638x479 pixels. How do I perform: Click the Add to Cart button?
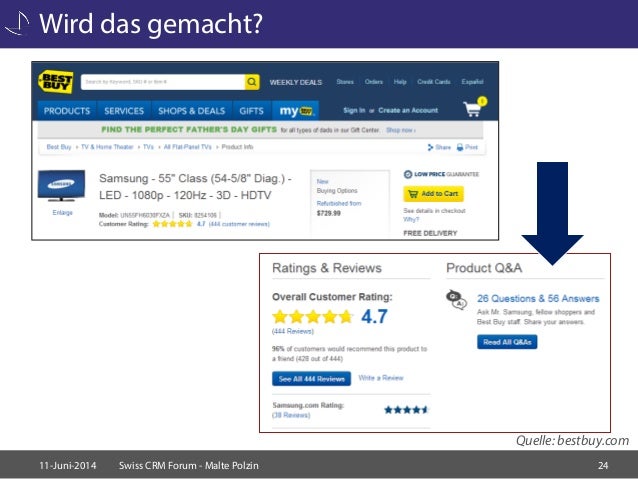[x=433, y=194]
